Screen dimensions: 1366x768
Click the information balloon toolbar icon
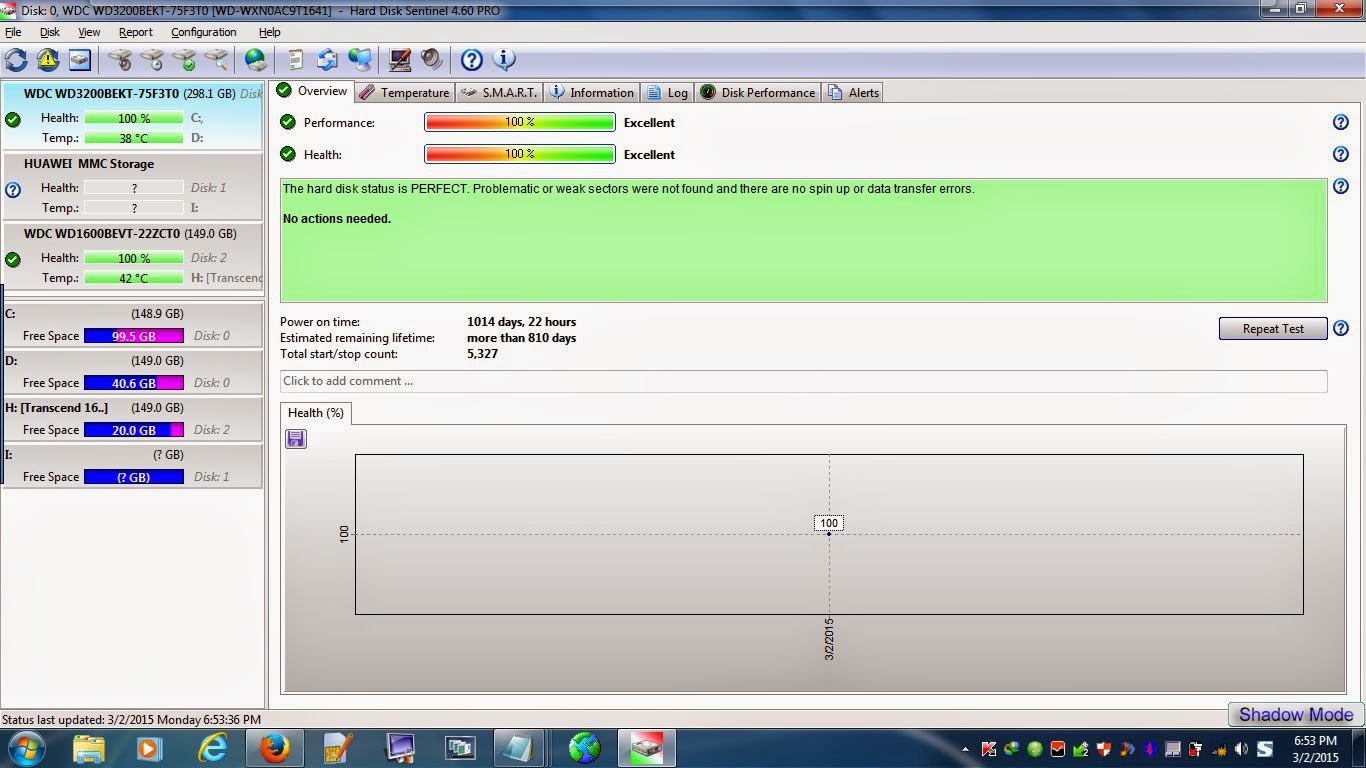point(505,60)
